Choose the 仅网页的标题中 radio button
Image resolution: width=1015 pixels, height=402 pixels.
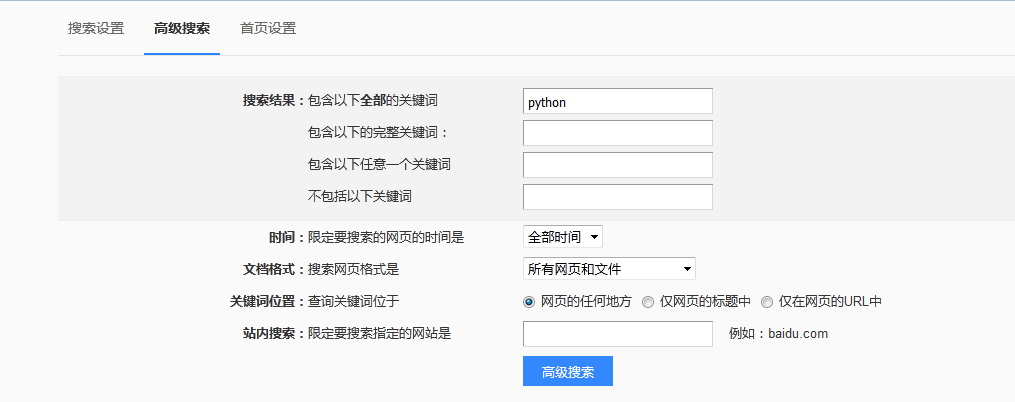tap(648, 301)
